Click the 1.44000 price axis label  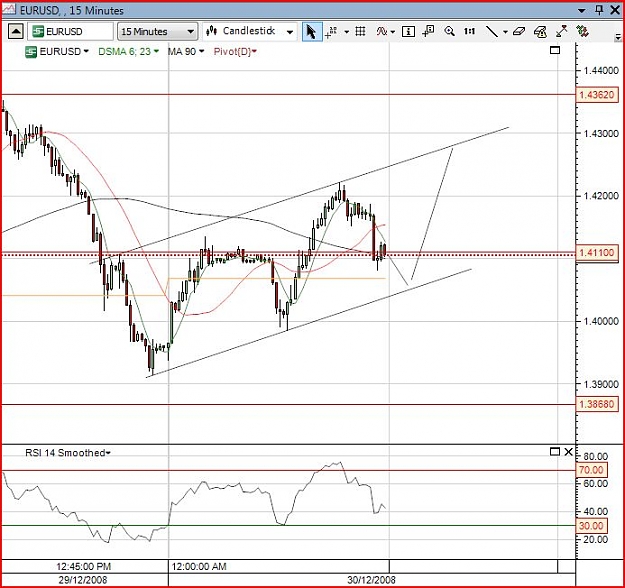point(601,71)
